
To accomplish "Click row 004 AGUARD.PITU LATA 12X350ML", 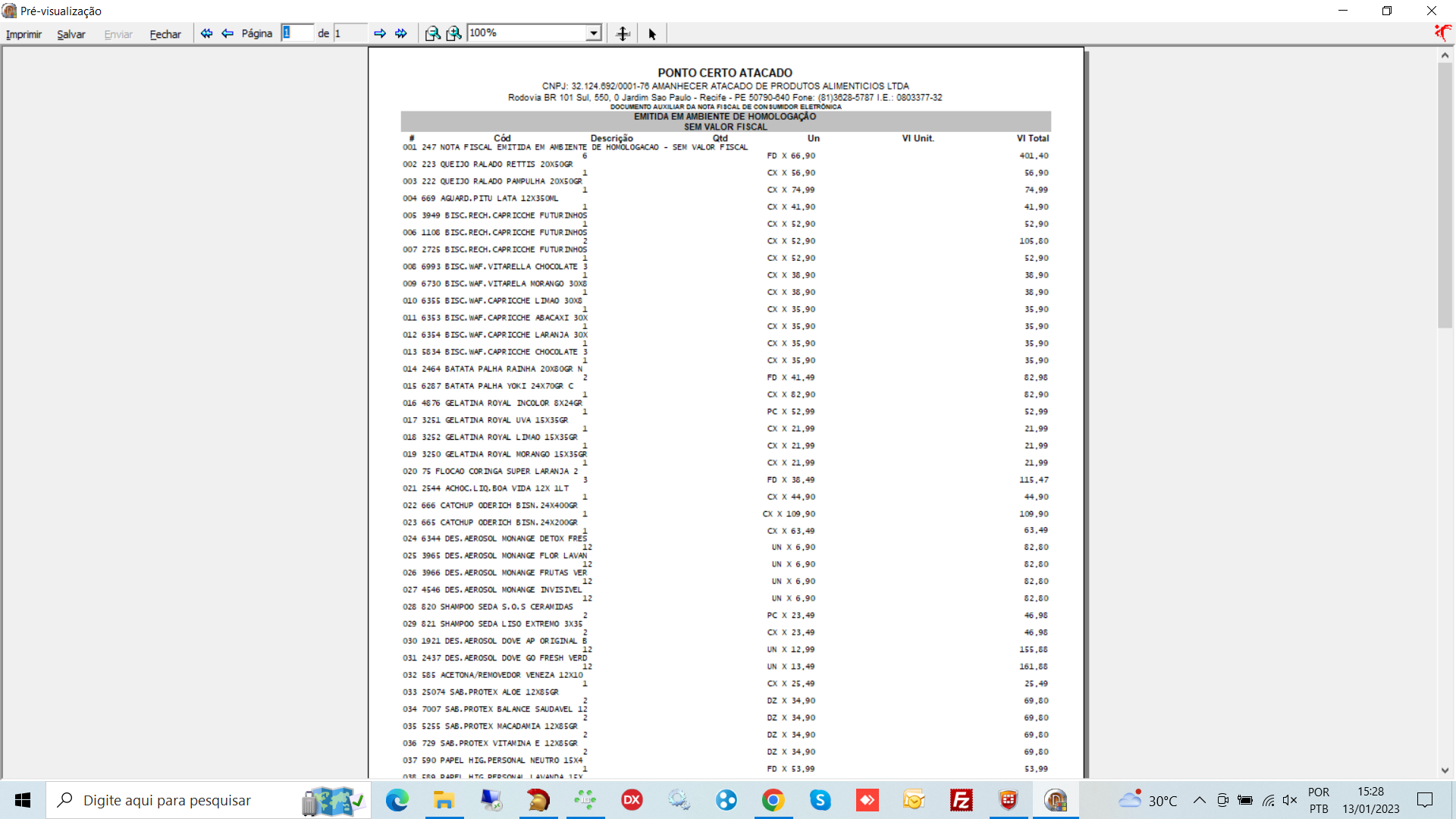I will (x=481, y=198).
